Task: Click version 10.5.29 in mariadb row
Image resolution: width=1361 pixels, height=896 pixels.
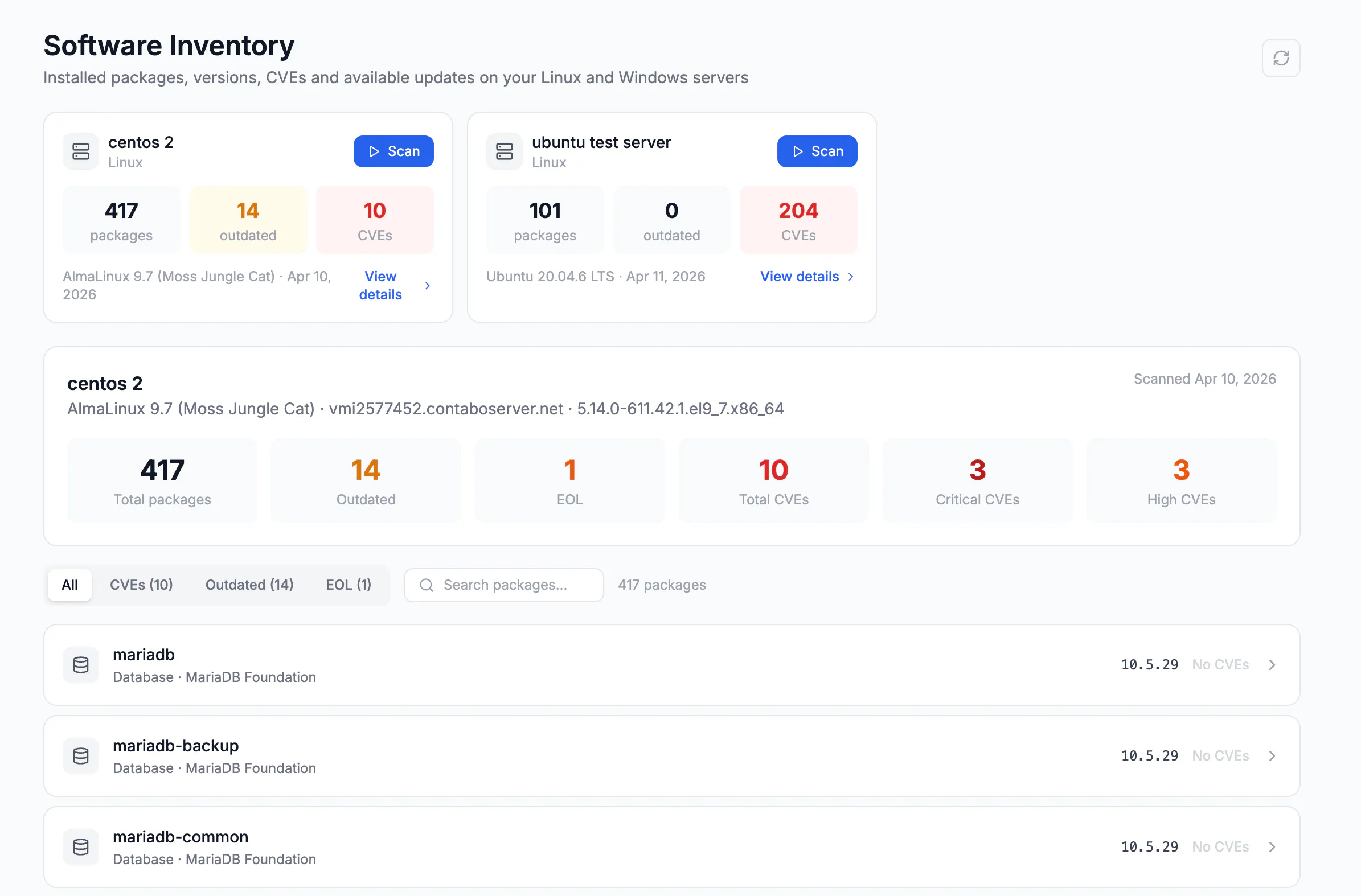Action: coord(1149,665)
